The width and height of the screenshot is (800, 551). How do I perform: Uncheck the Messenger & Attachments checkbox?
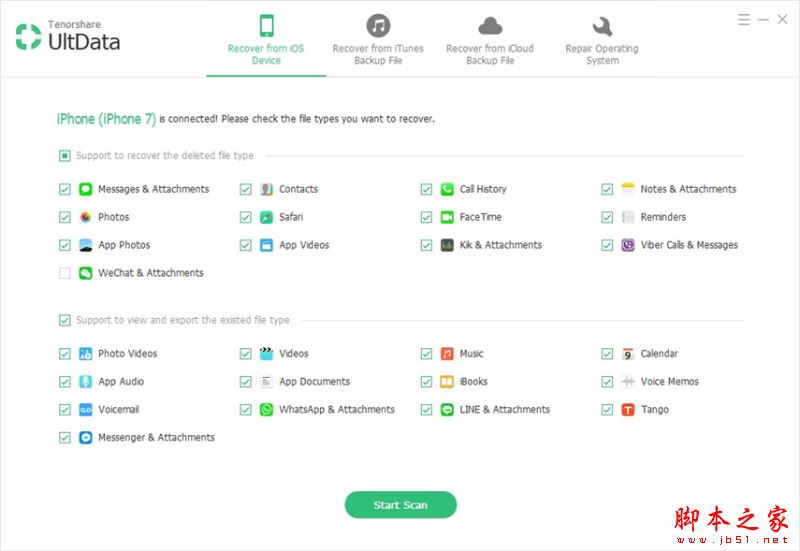click(x=65, y=438)
